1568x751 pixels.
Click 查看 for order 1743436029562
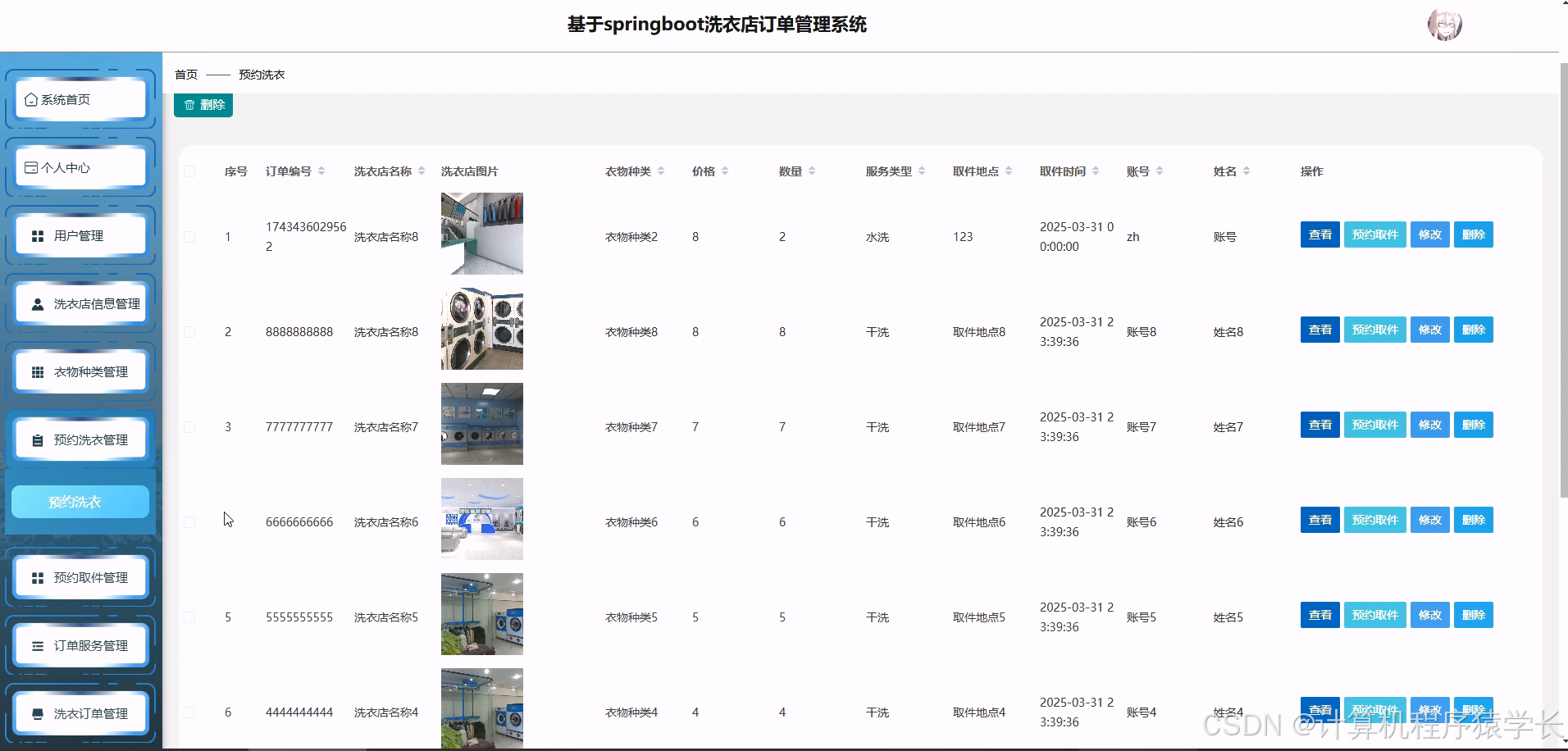click(x=1320, y=234)
